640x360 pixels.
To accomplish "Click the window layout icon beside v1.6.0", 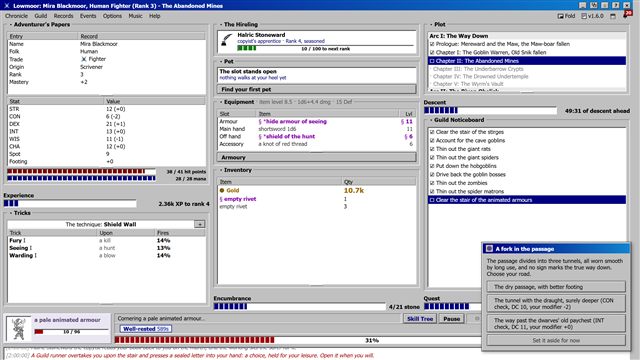I will pos(613,16).
